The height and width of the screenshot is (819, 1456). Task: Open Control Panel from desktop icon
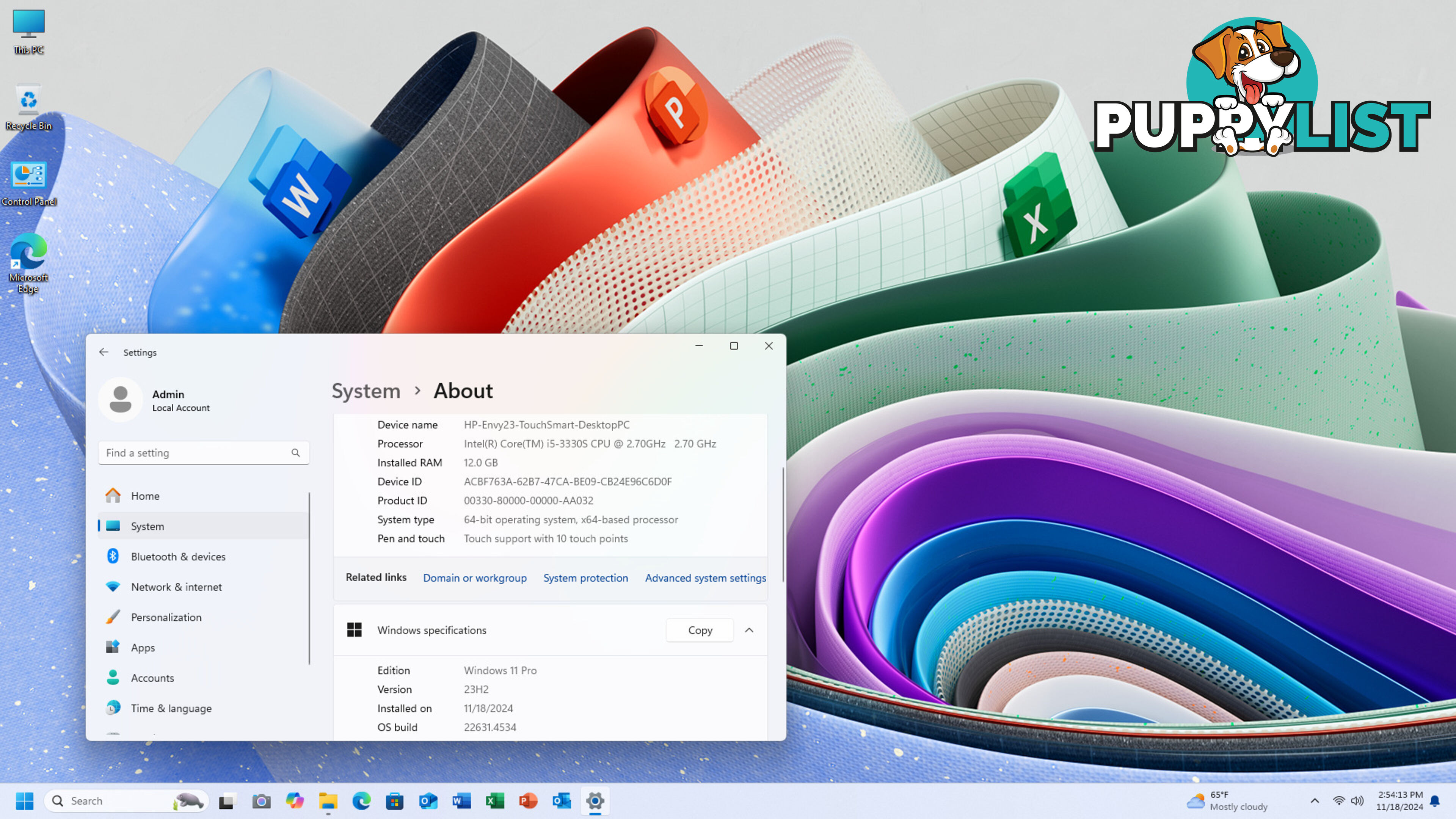tap(28, 176)
